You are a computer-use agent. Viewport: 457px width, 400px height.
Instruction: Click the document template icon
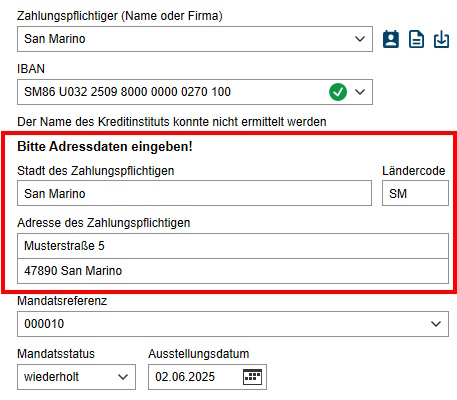point(416,39)
